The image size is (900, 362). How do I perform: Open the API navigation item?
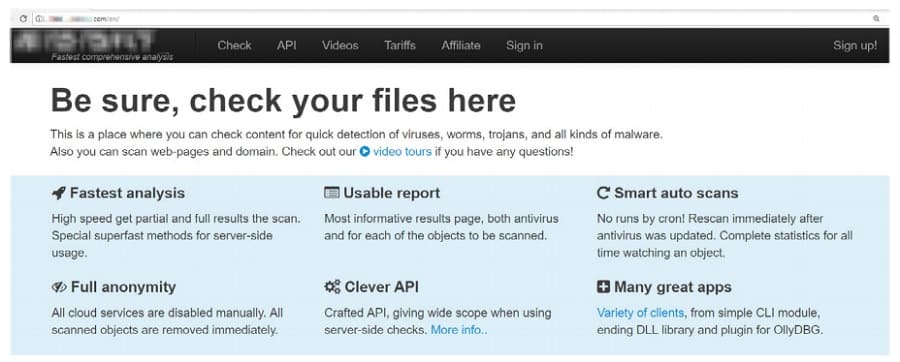tap(286, 45)
